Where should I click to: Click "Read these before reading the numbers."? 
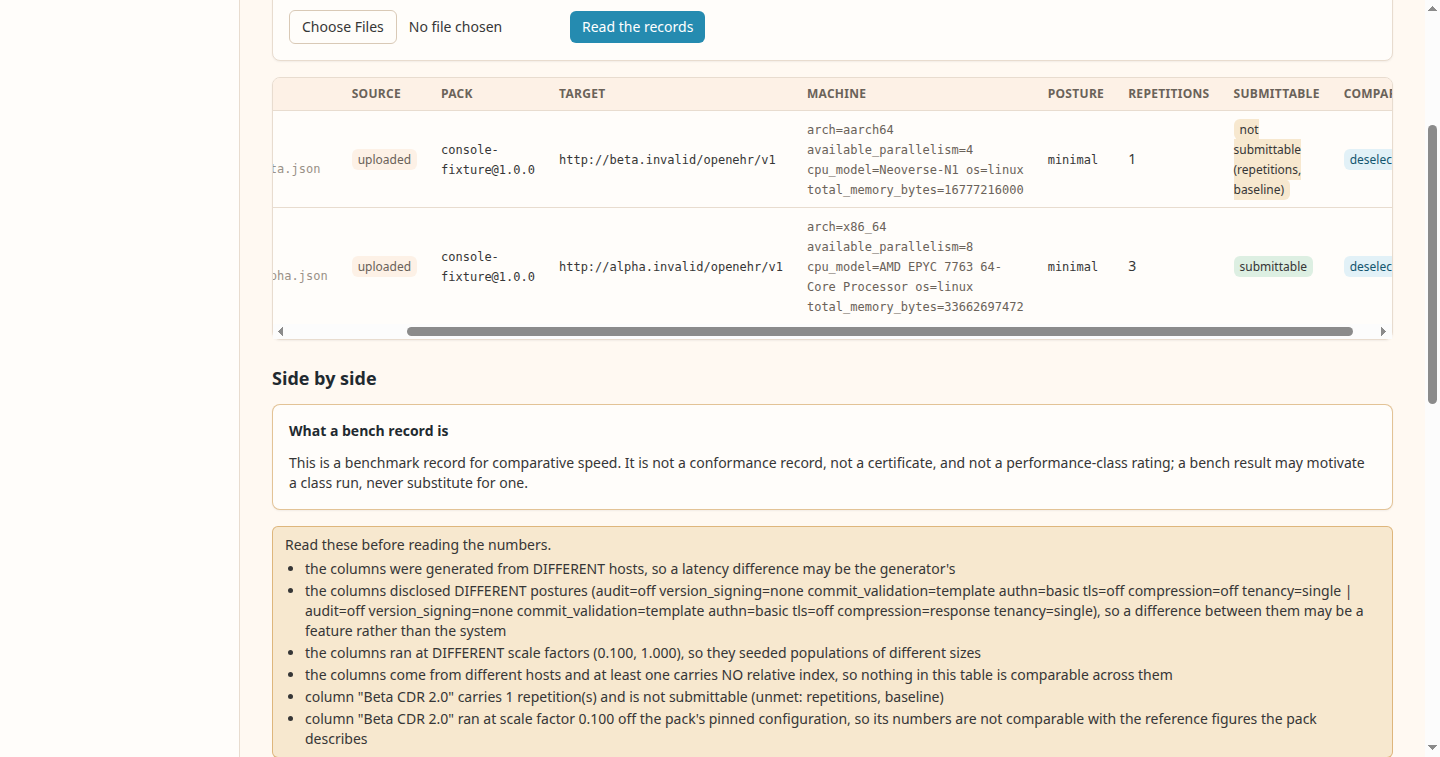pos(418,545)
